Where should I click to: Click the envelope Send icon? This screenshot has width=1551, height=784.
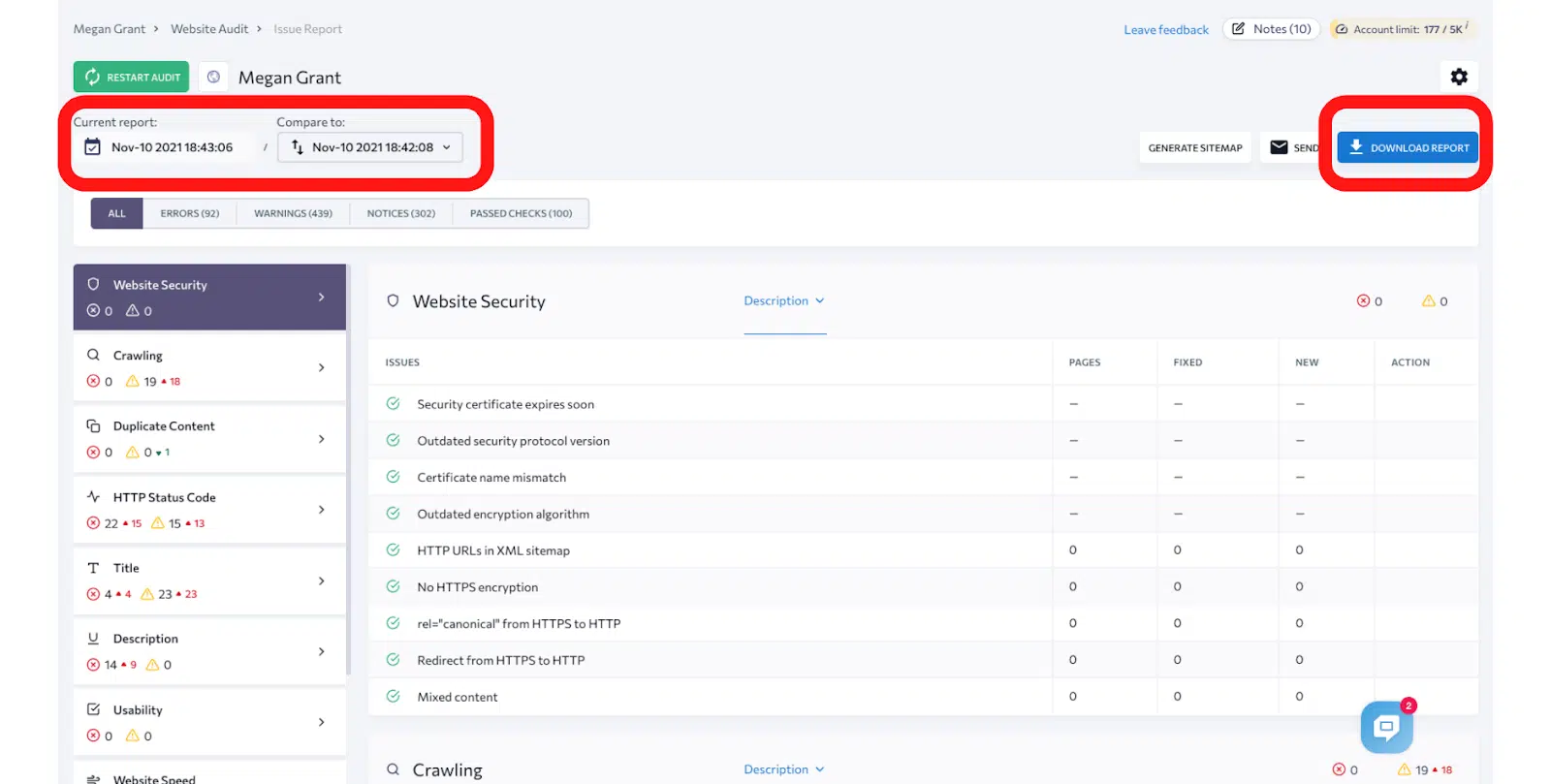click(1280, 147)
